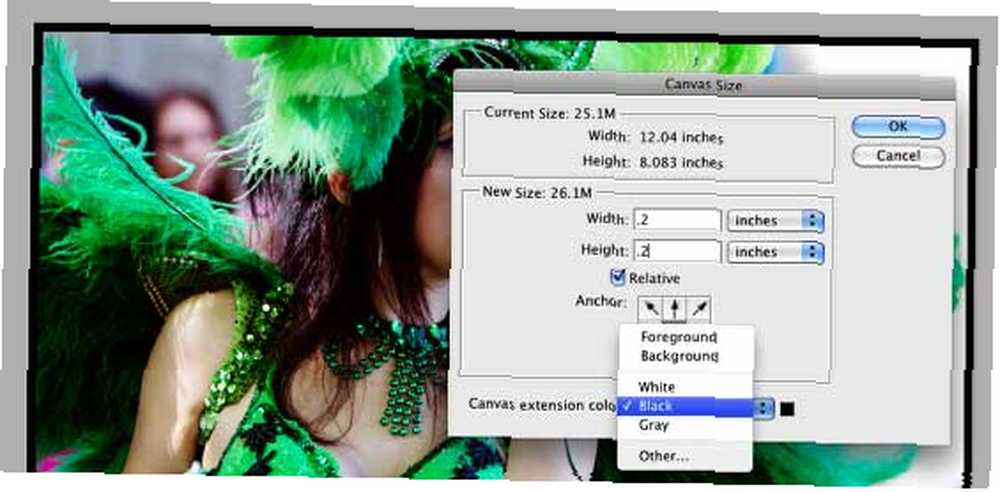
Task: Click the Width input field
Action: point(677,221)
